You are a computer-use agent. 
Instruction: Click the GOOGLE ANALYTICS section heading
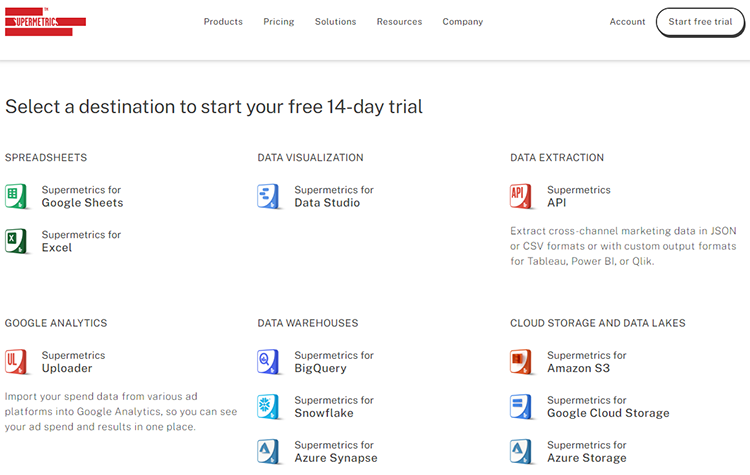[56, 323]
